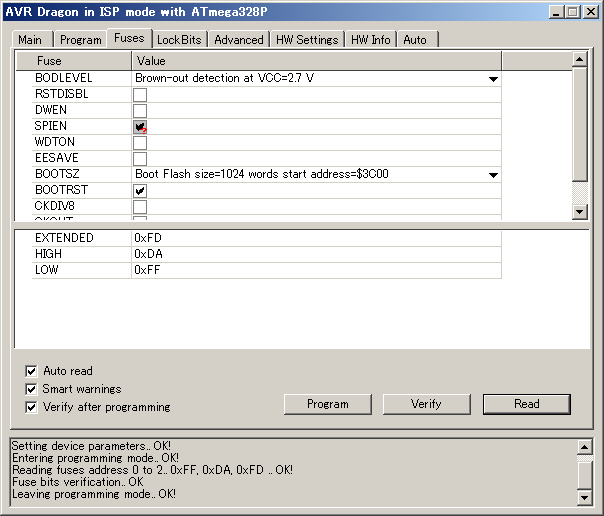Click the Fuse column header
604x516 pixels.
pos(74,61)
